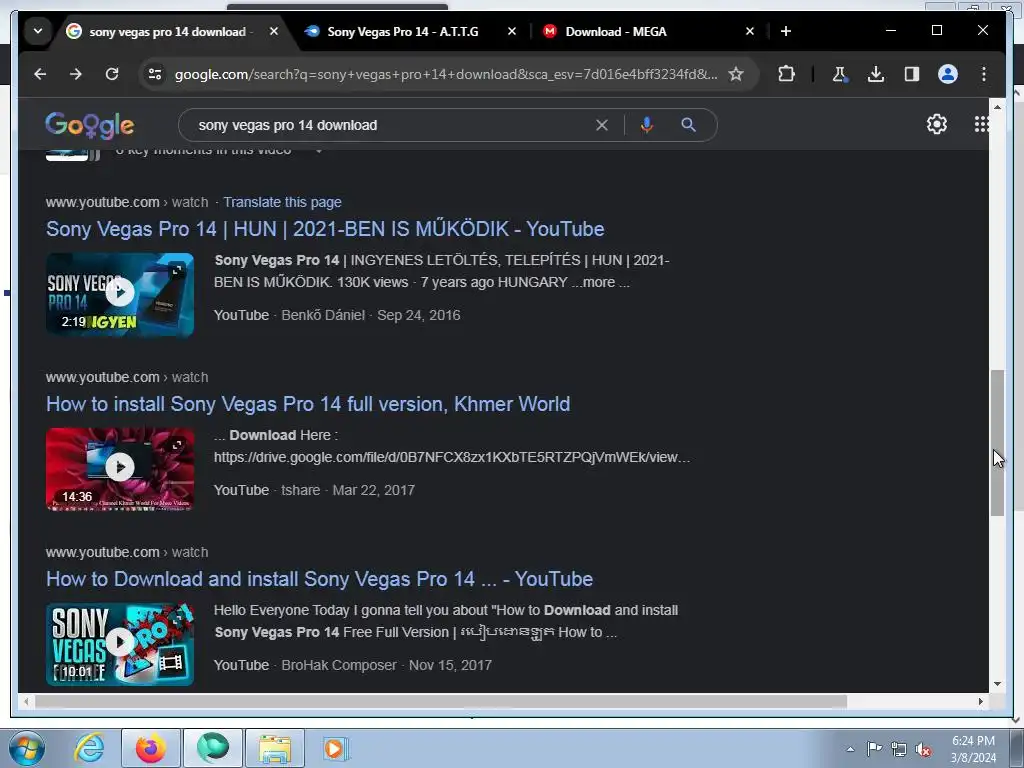The image size is (1024, 768).
Task: Click the vertical page scrollbar thumb
Action: point(997,443)
